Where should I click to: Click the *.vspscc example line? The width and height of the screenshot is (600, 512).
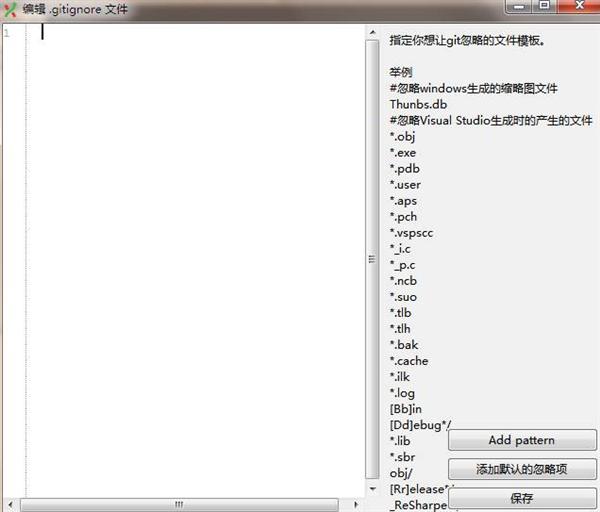click(x=411, y=233)
